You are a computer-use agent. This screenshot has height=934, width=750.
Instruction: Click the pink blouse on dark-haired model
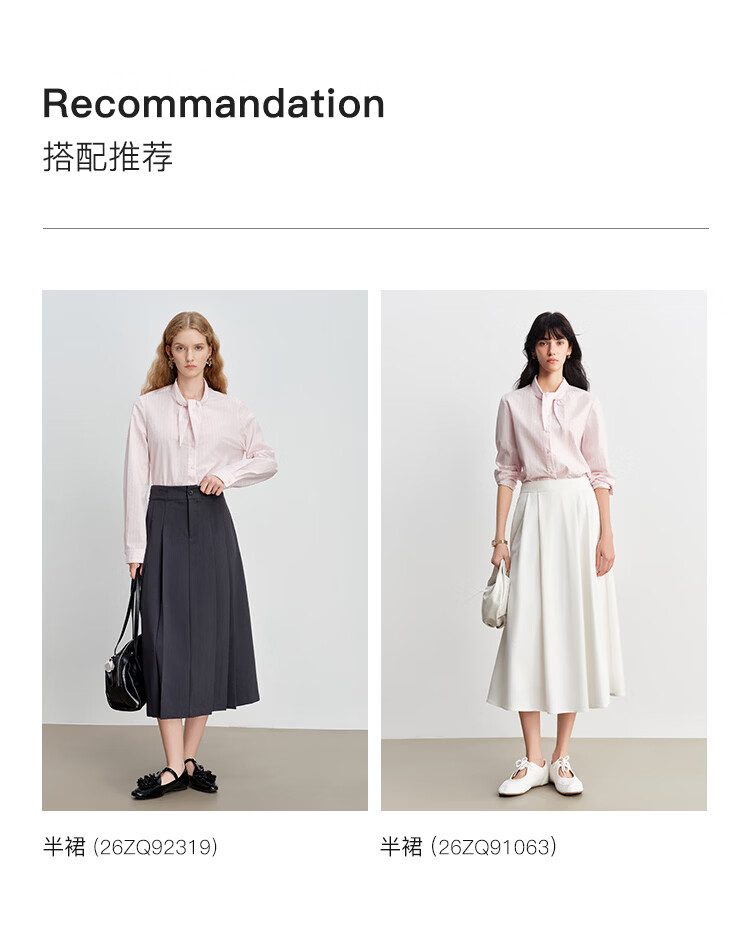coord(552,433)
